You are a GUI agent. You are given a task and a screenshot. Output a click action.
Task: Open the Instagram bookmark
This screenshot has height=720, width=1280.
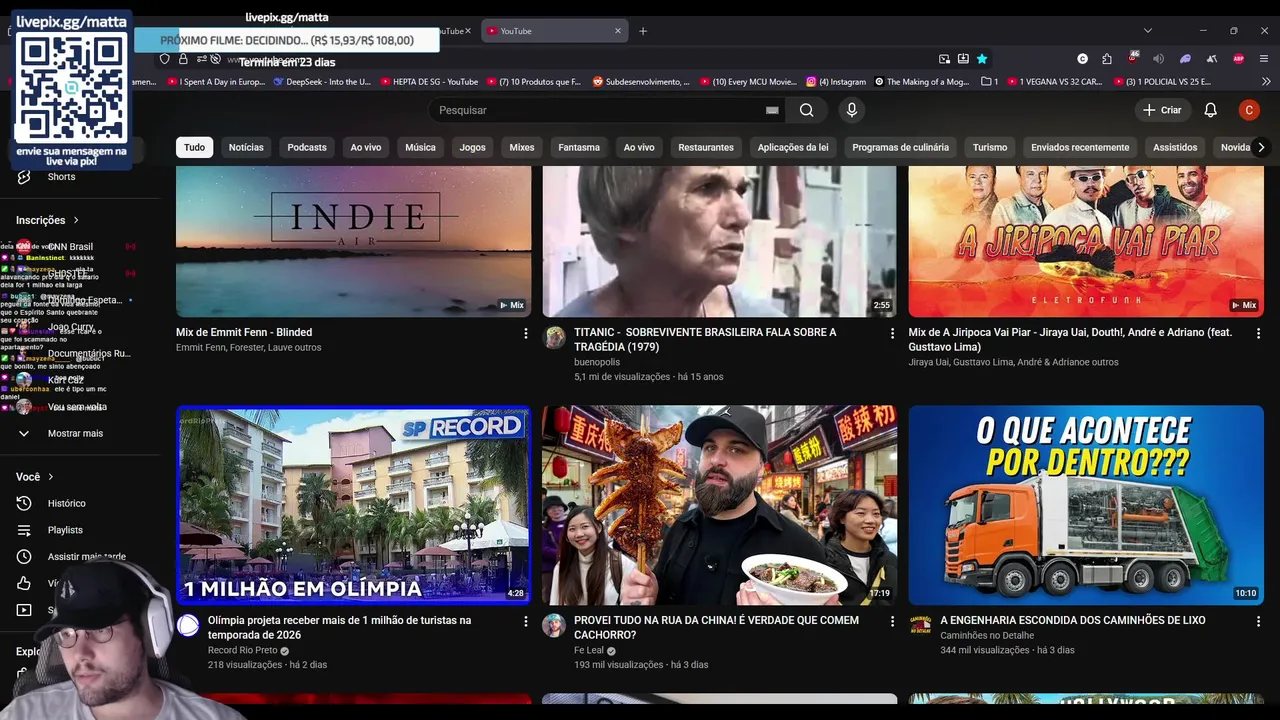837,82
